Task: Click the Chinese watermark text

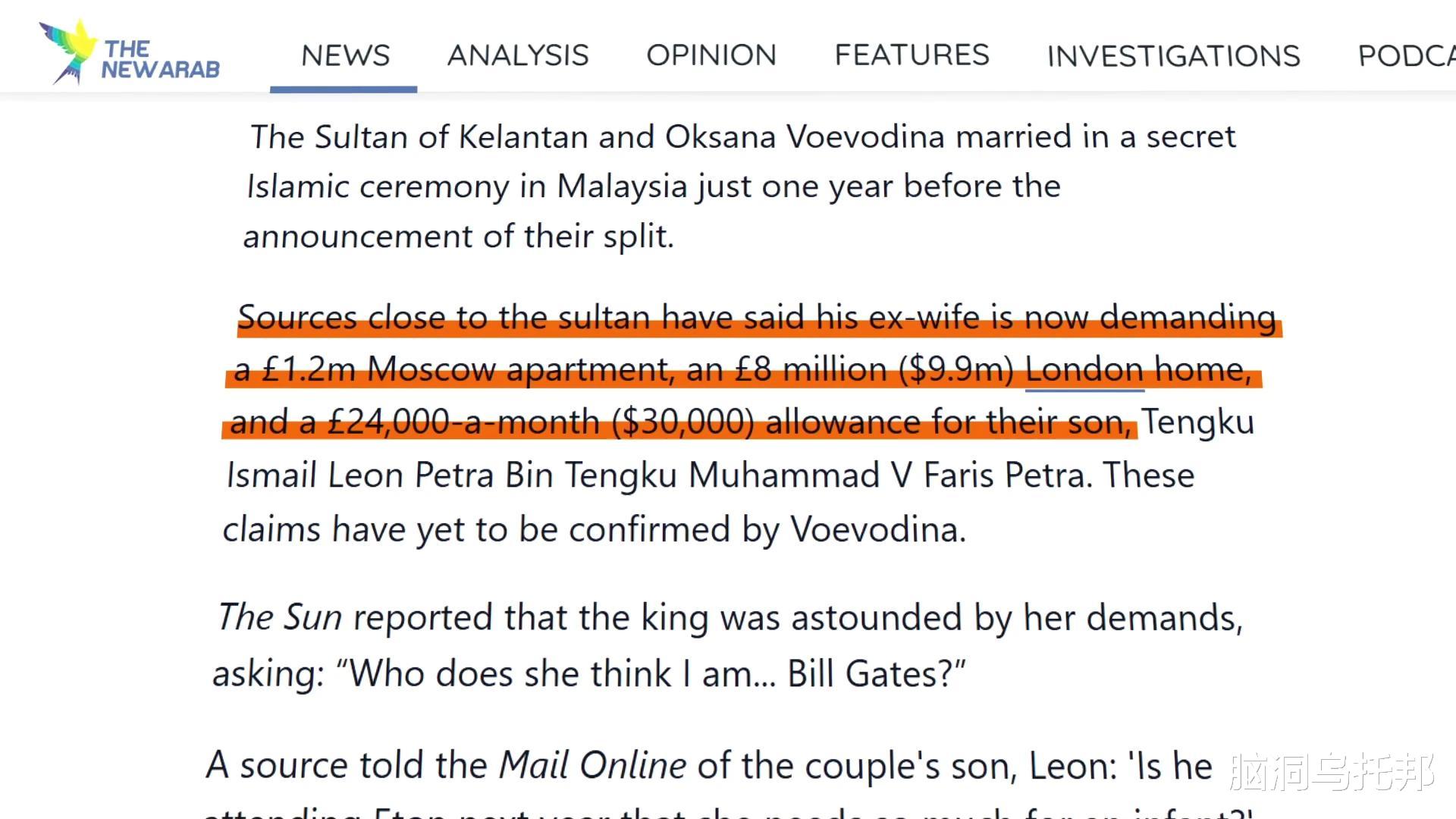Action: [1332, 772]
